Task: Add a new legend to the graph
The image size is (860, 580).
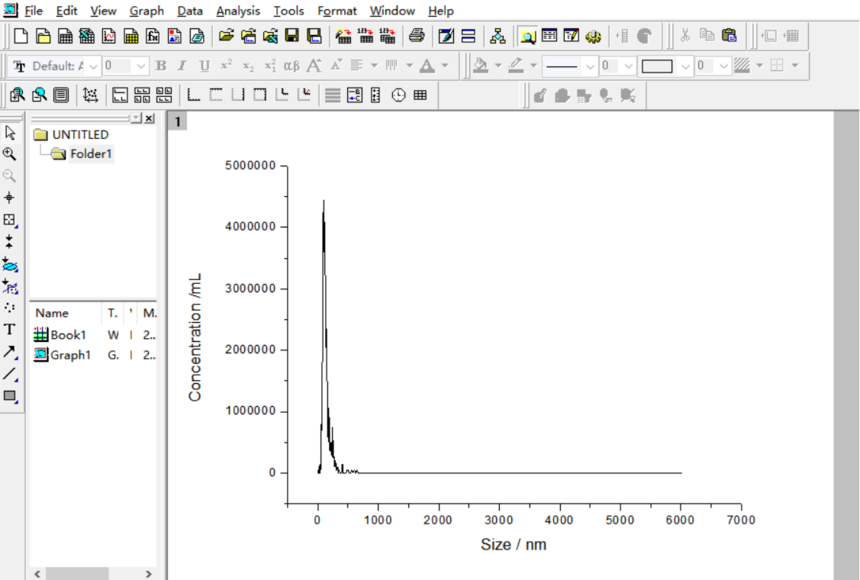Action: (x=354, y=95)
